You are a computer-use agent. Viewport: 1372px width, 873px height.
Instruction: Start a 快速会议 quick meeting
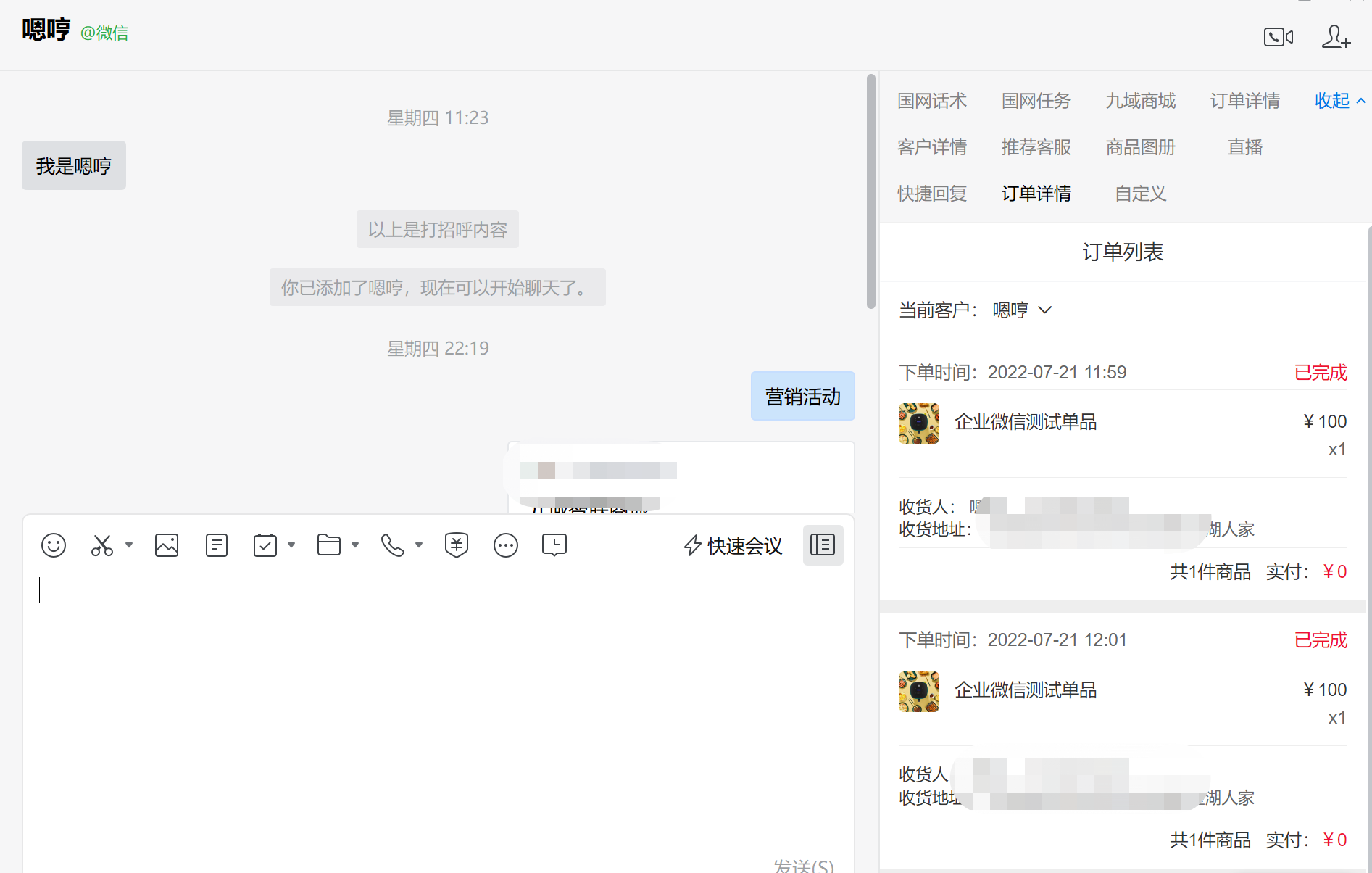pos(733,546)
